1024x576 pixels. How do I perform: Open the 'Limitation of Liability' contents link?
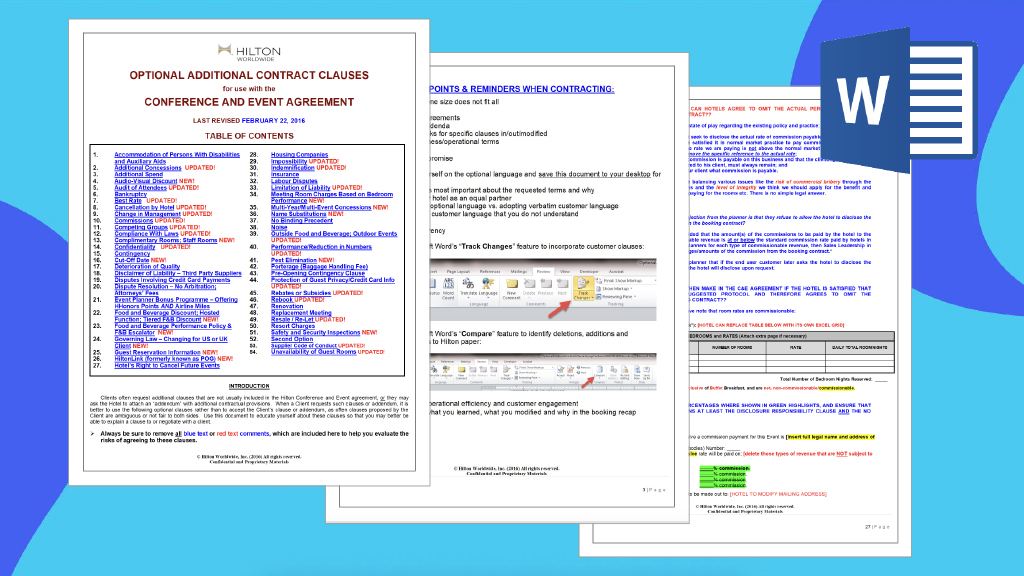[300, 187]
